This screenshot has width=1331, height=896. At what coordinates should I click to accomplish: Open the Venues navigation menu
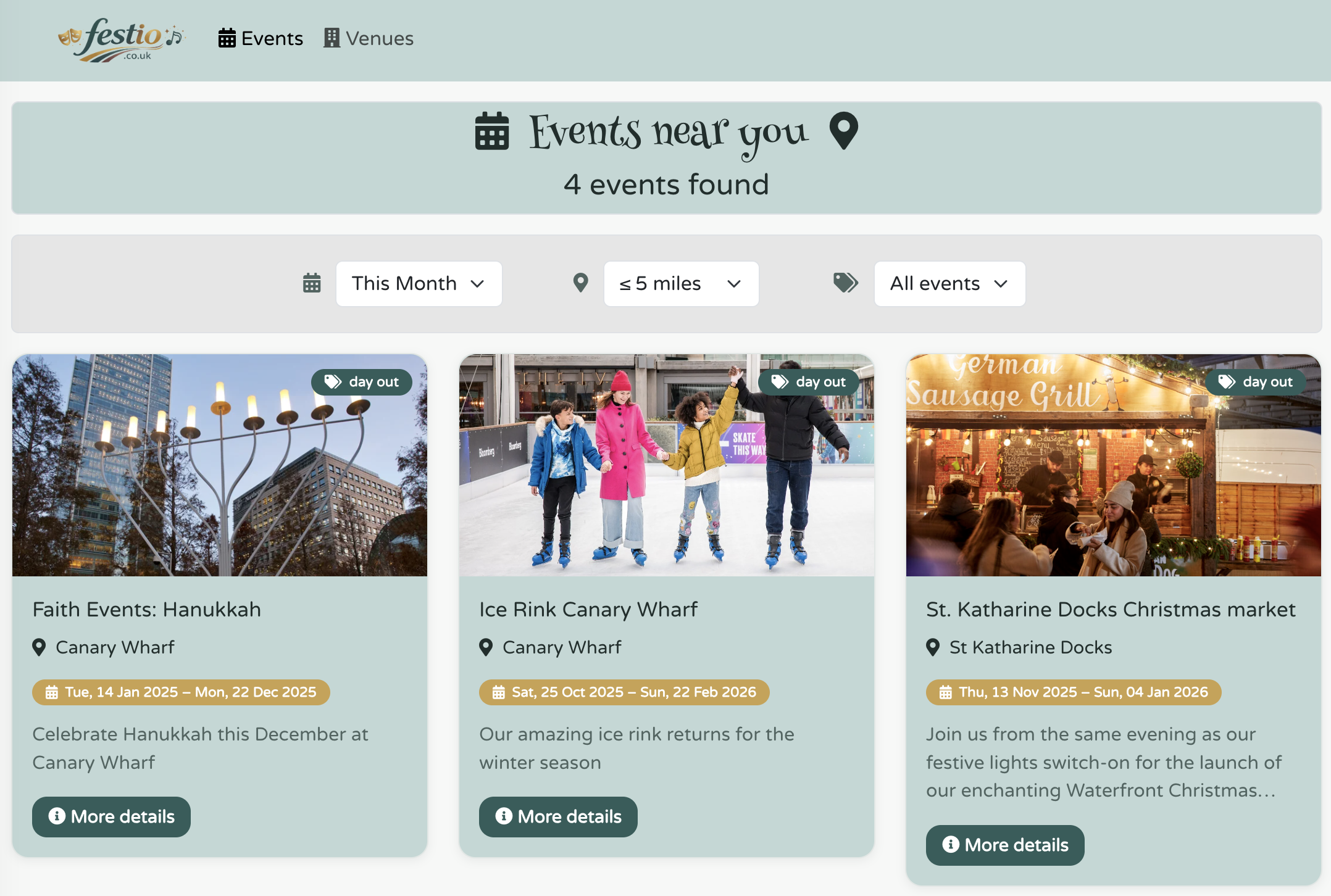(x=368, y=38)
